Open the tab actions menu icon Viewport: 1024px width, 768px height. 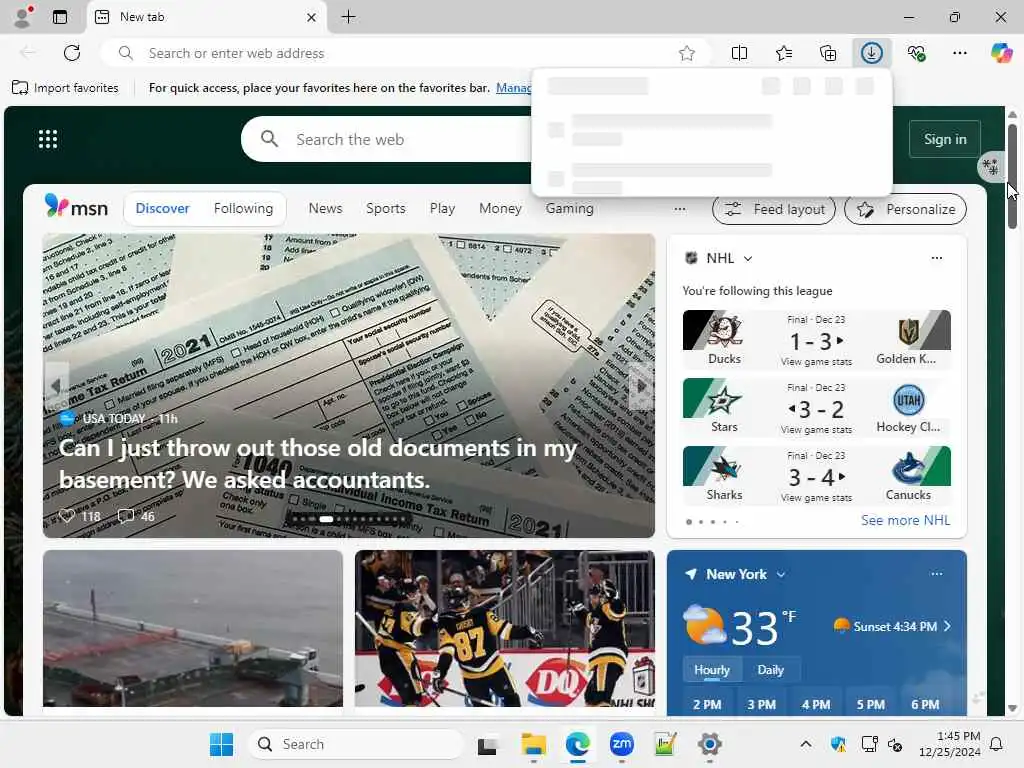click(x=60, y=17)
